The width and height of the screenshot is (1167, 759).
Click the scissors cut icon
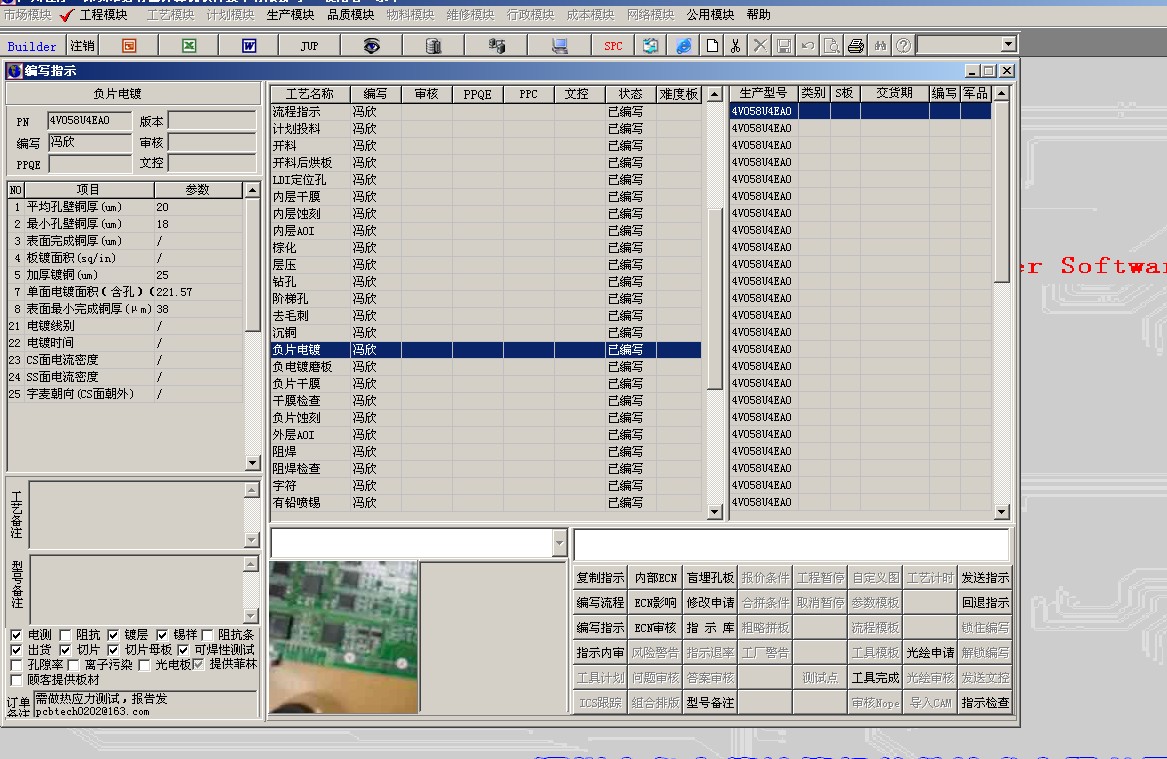click(735, 46)
